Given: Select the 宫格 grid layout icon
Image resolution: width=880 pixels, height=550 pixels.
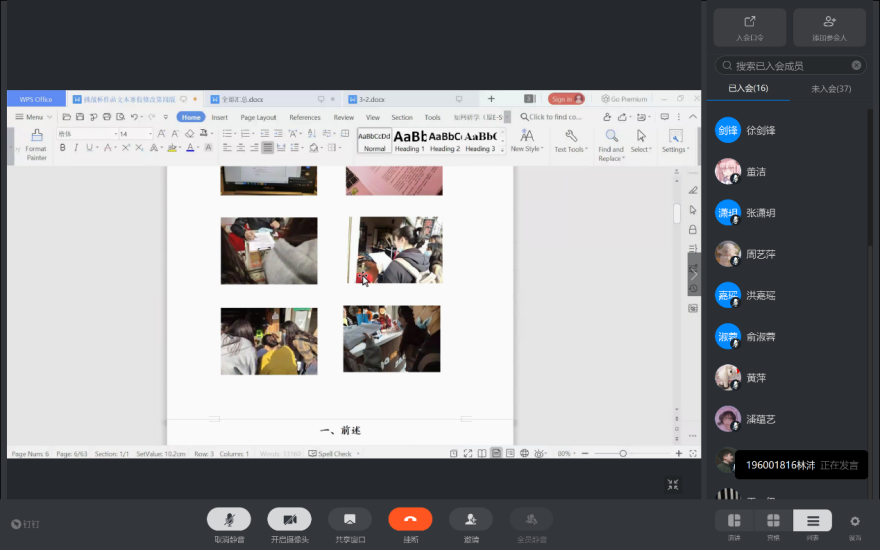Looking at the screenshot, I should (x=773, y=521).
